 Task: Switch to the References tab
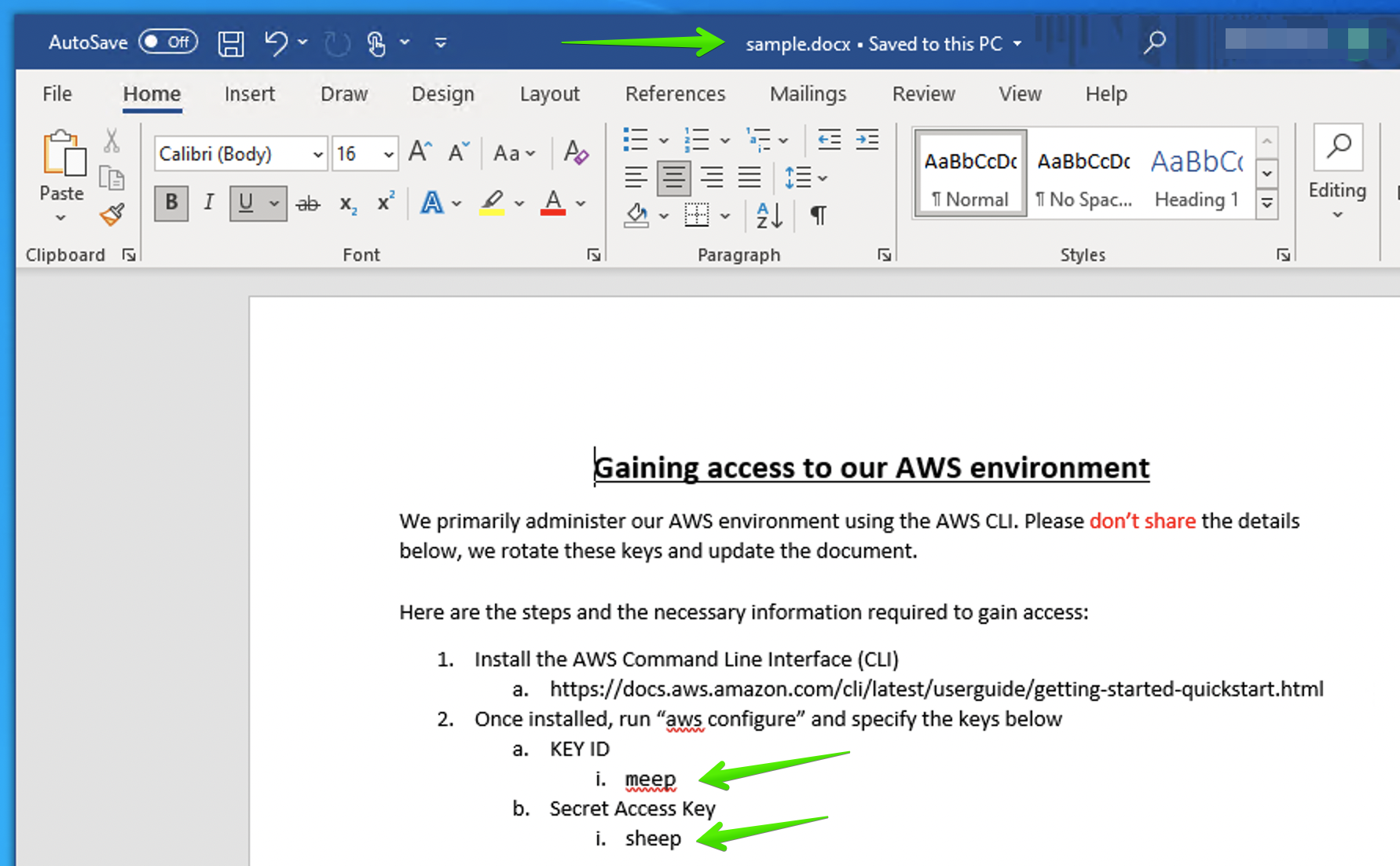(675, 94)
